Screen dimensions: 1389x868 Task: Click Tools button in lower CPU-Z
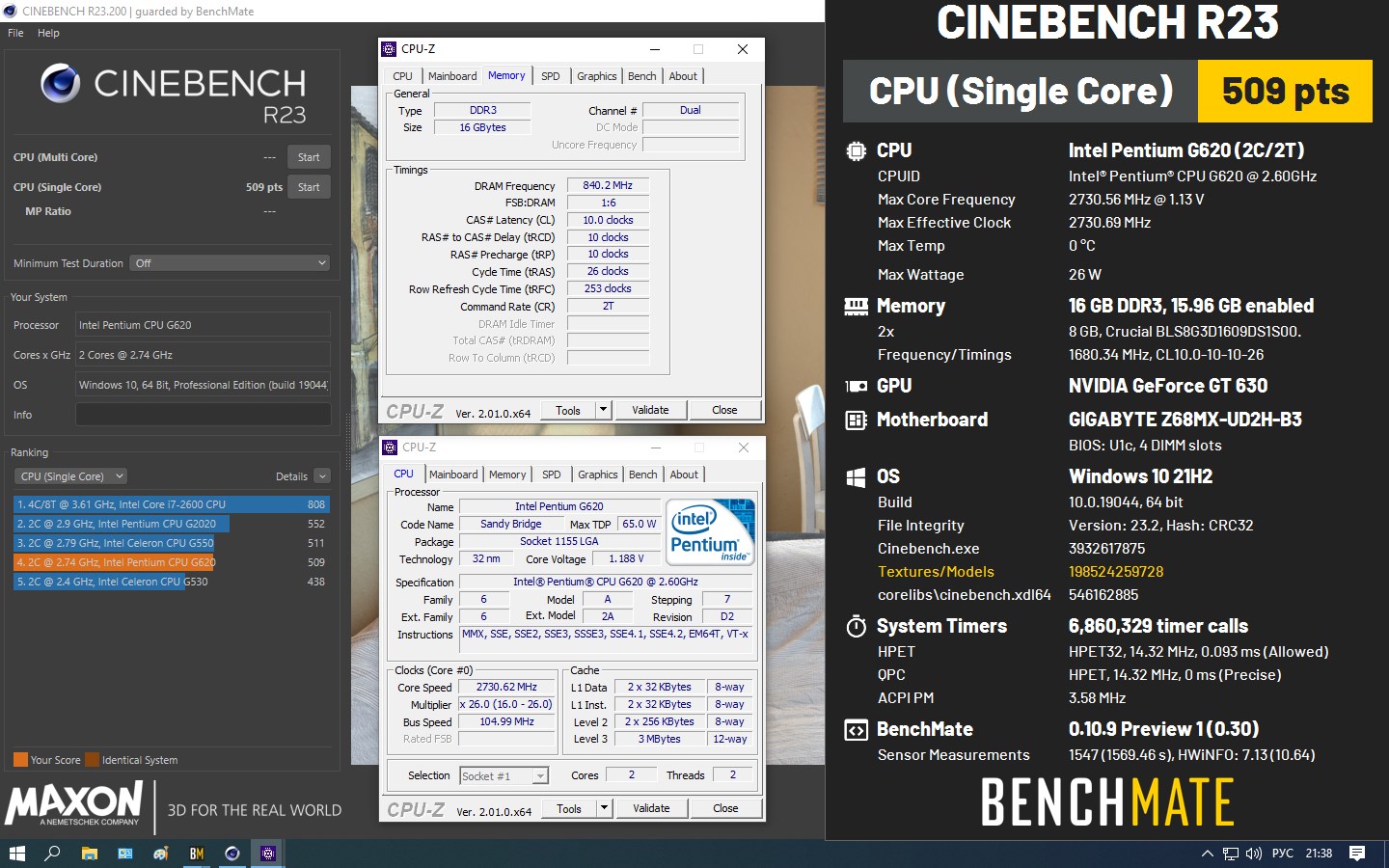569,808
